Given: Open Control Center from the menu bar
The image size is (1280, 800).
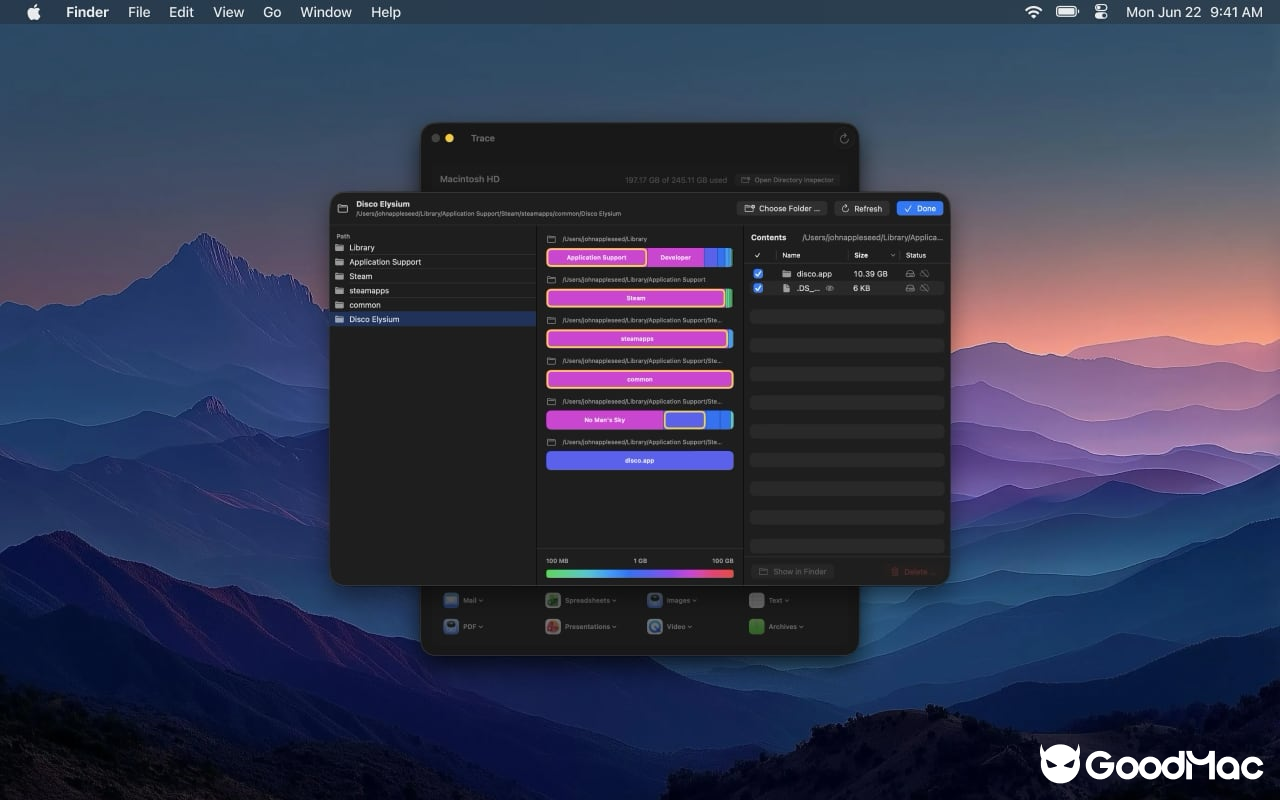Looking at the screenshot, I should coord(1102,12).
